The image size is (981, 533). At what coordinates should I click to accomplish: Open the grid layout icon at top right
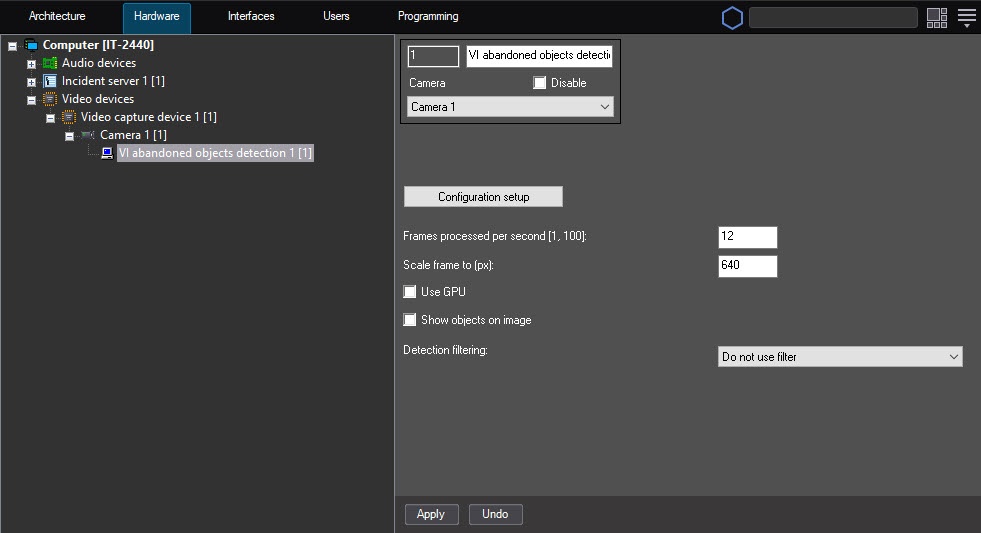point(936,17)
